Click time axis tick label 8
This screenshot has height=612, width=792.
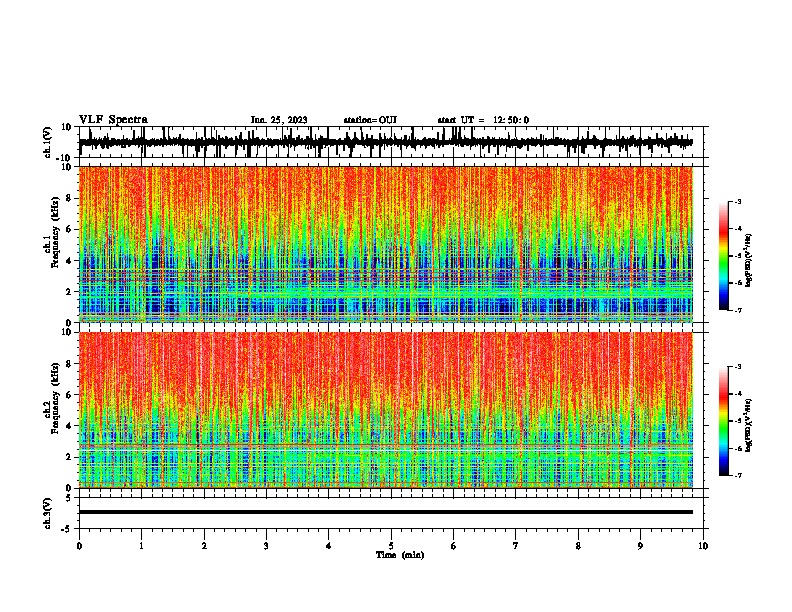point(578,546)
